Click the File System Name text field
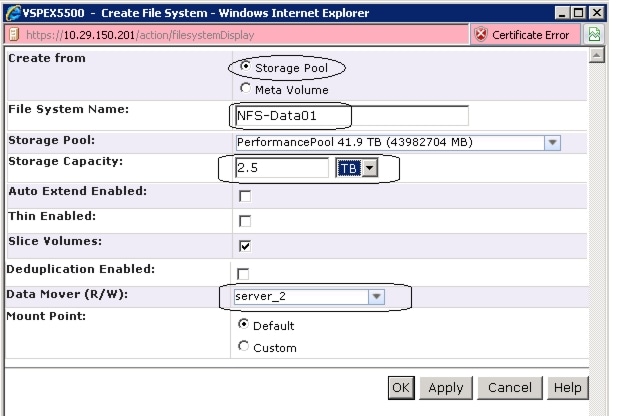The width and height of the screenshot is (619, 419). [350, 115]
